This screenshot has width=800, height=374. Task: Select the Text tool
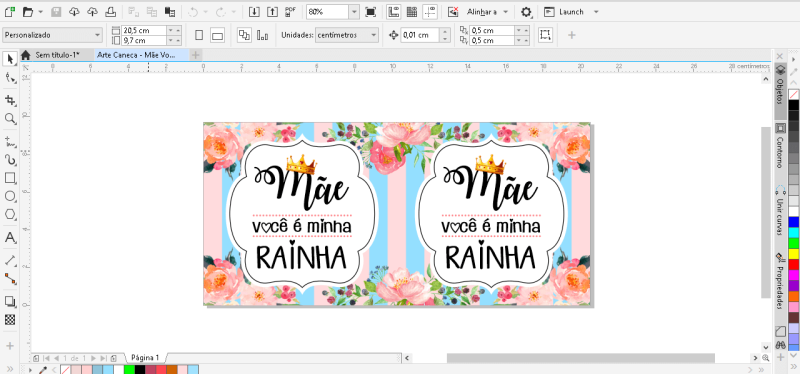[x=10, y=237]
